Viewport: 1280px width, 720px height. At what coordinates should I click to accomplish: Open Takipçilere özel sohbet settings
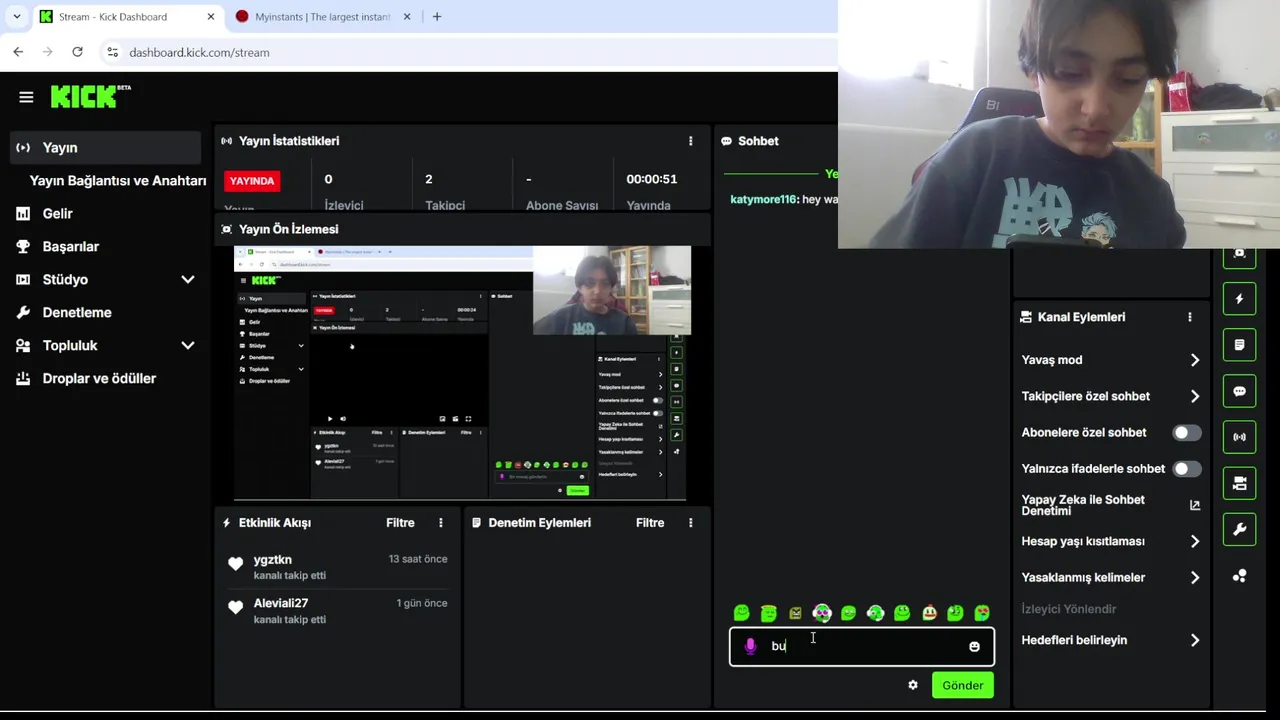point(1110,396)
